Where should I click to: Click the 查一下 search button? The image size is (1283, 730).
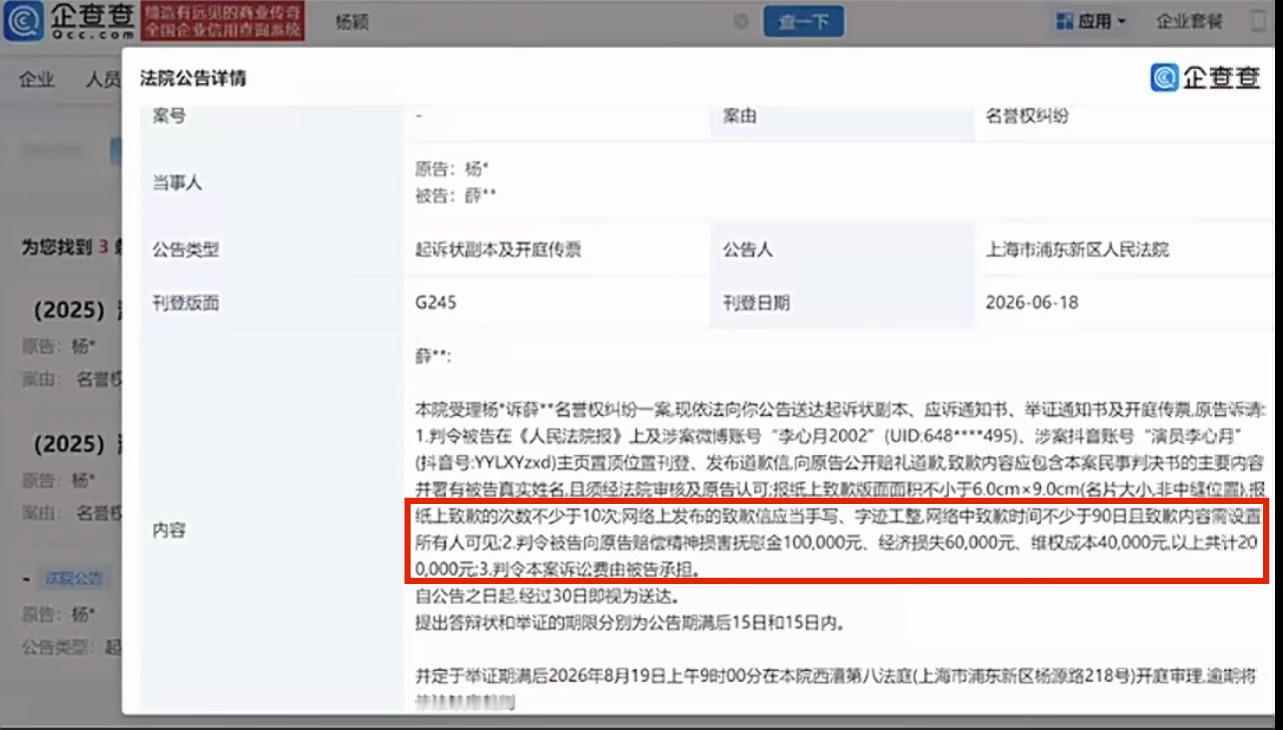coord(803,22)
